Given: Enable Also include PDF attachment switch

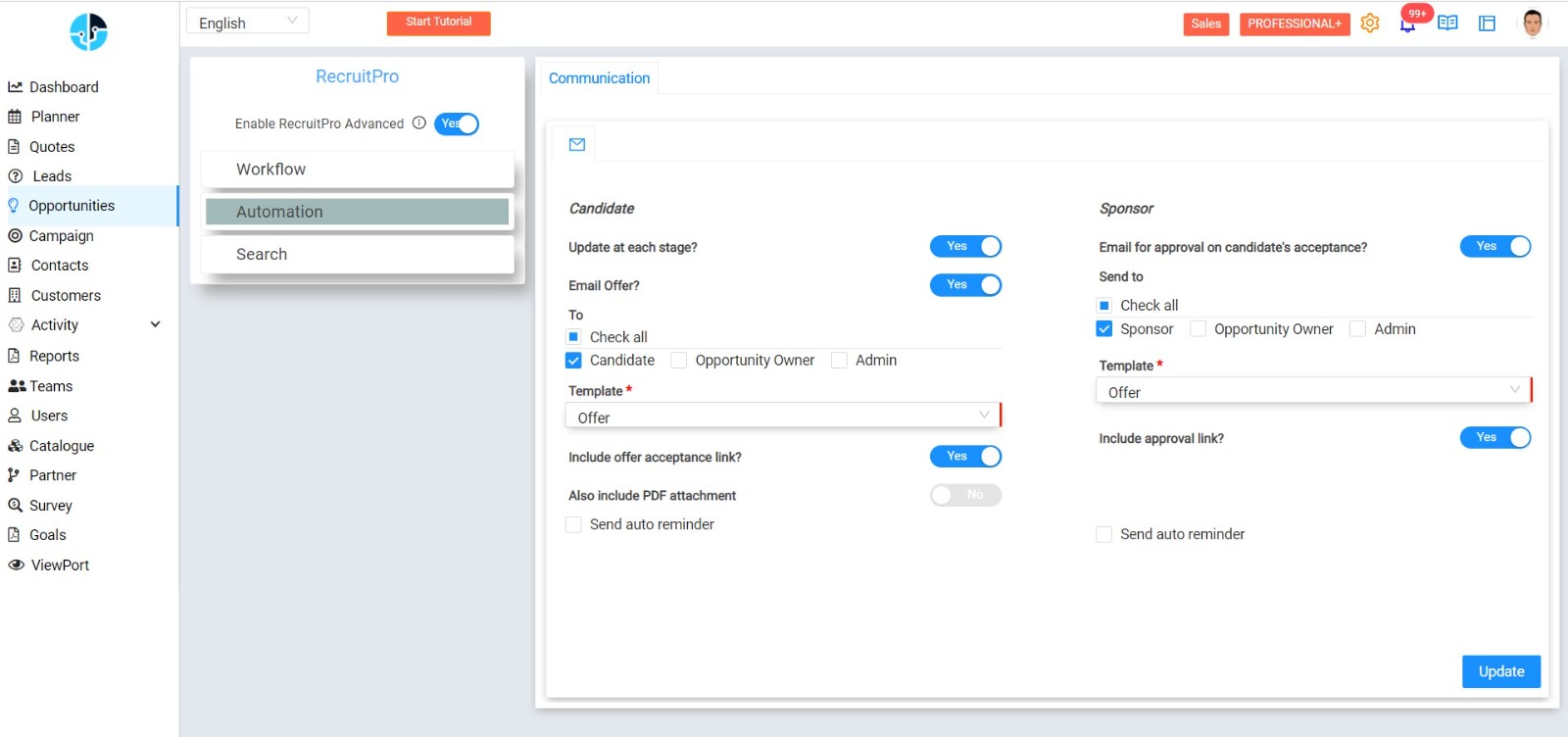Looking at the screenshot, I should point(965,495).
